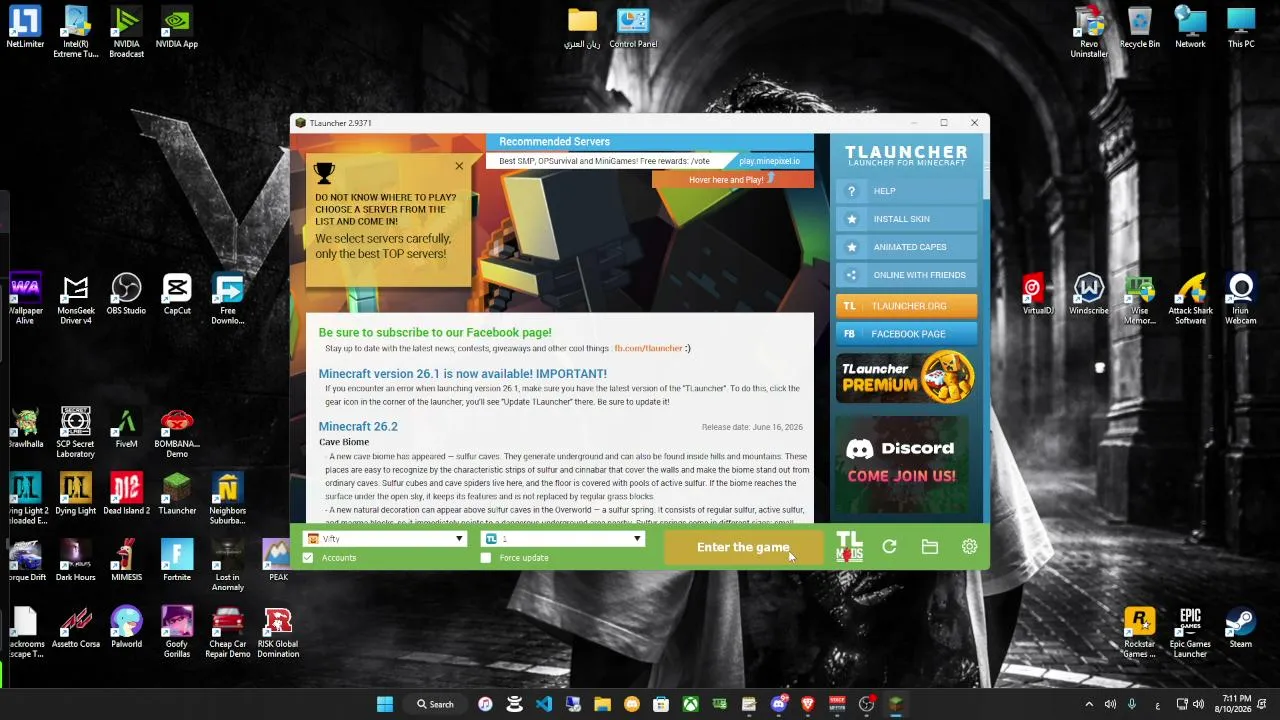Select INSTALL SKIN in the sidebar
Screen dimensions: 1280x720
[906, 219]
